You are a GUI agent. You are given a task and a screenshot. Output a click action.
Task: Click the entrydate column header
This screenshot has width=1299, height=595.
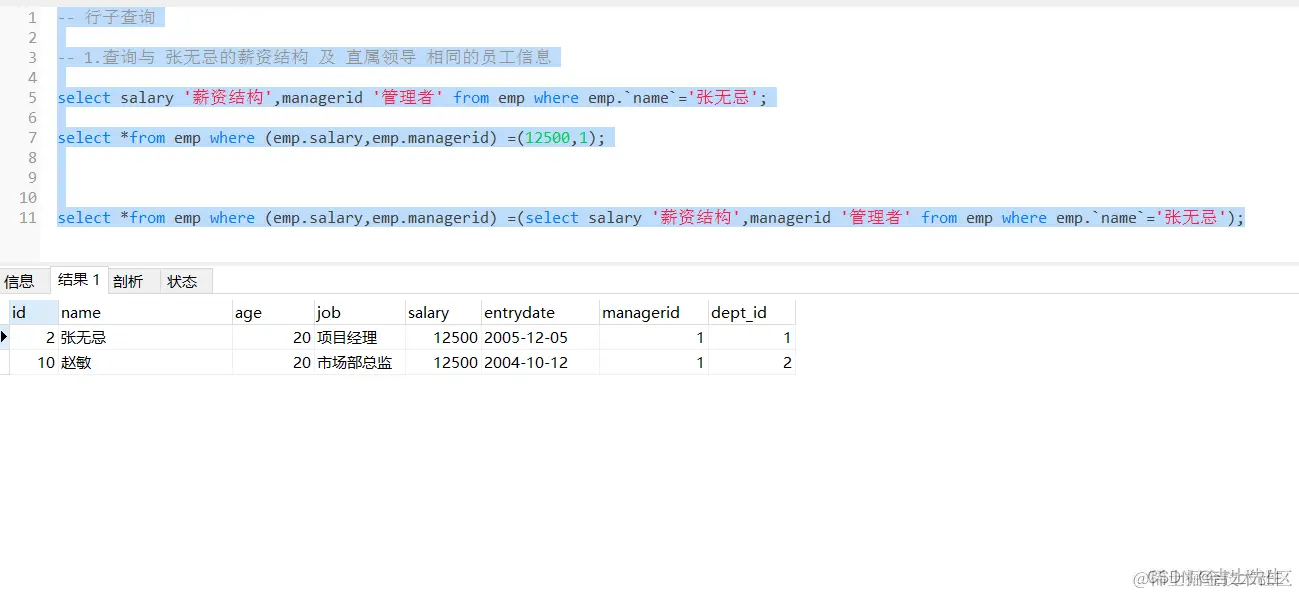(x=520, y=312)
